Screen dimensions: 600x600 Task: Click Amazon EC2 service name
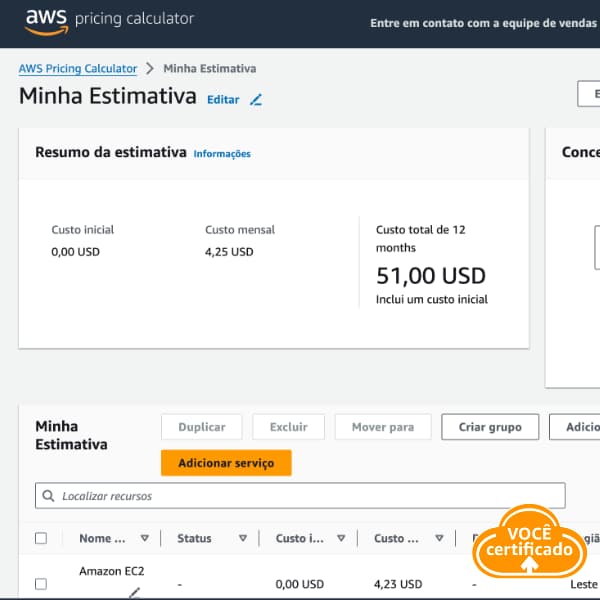112,571
